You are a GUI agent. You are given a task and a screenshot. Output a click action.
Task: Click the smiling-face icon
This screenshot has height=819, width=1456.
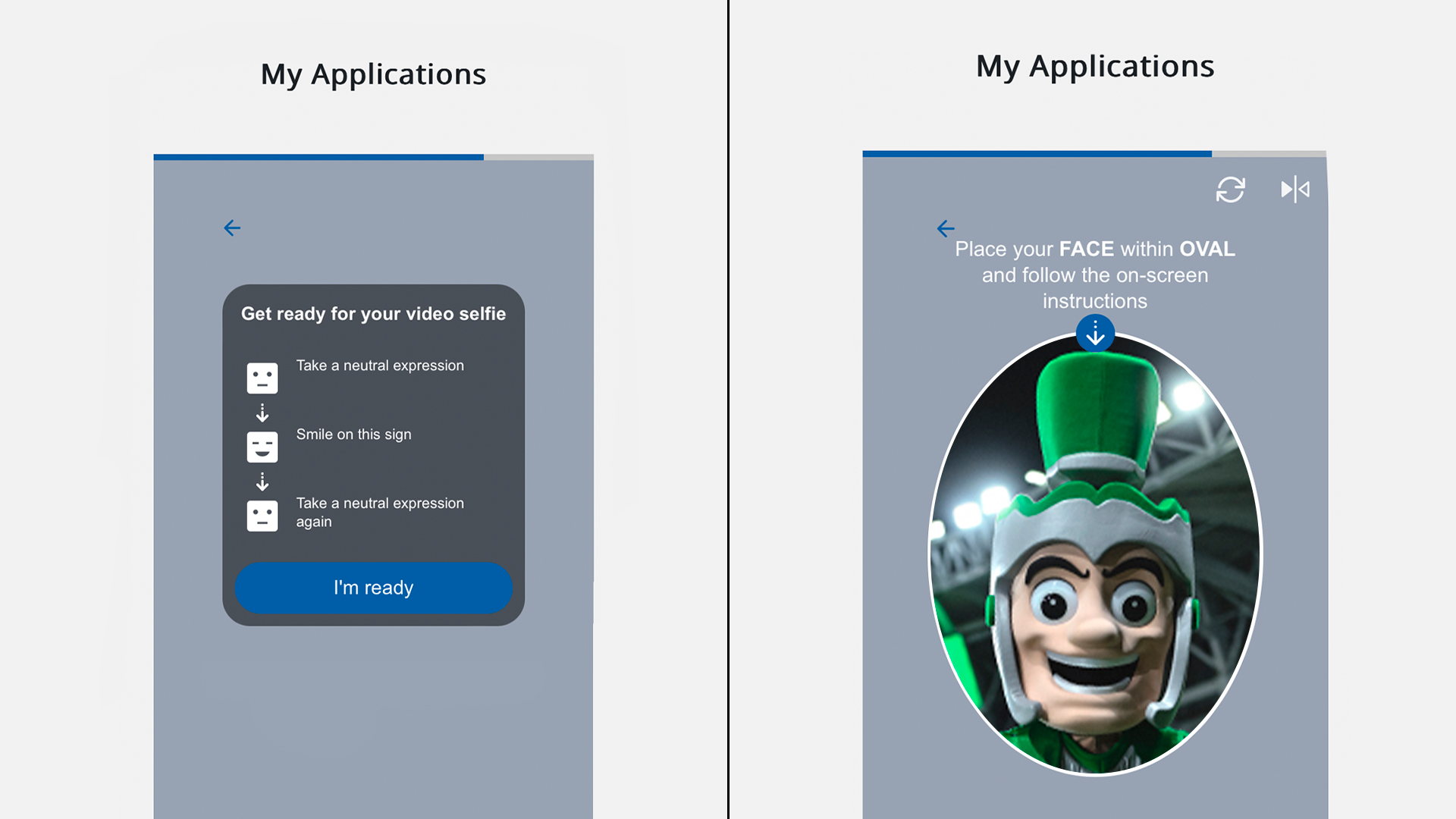click(262, 447)
